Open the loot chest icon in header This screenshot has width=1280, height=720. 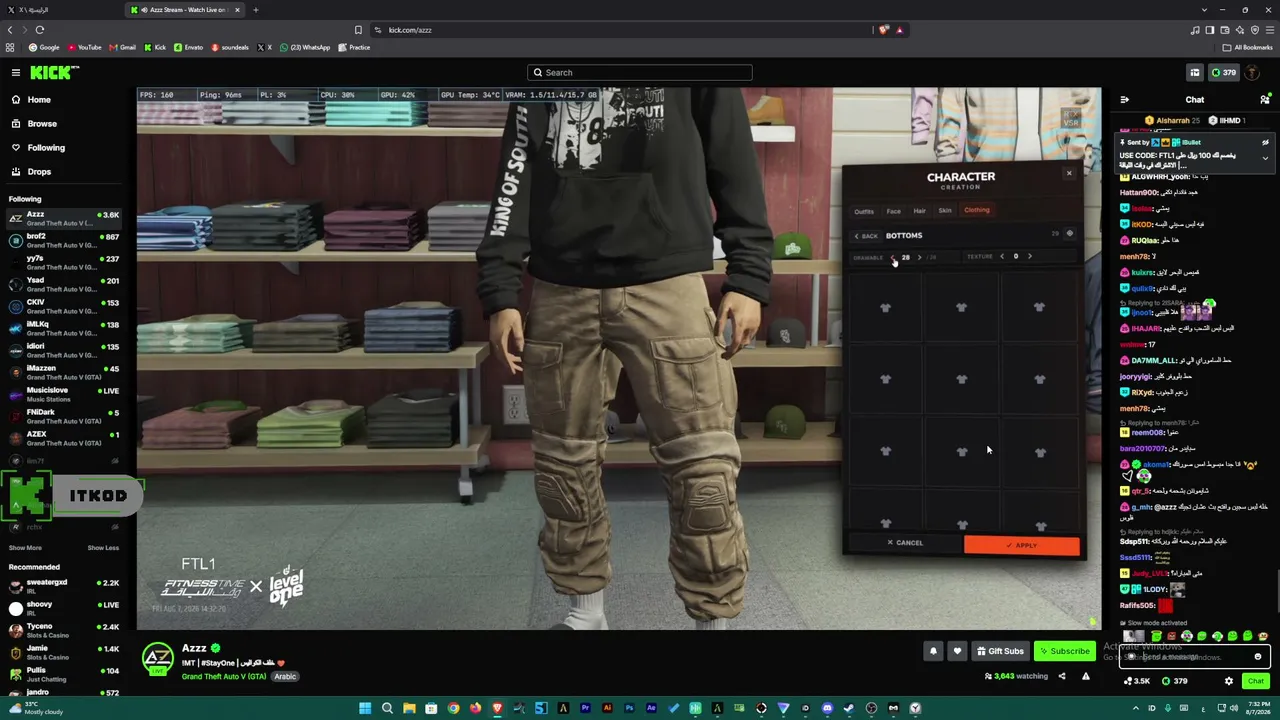1195,72
